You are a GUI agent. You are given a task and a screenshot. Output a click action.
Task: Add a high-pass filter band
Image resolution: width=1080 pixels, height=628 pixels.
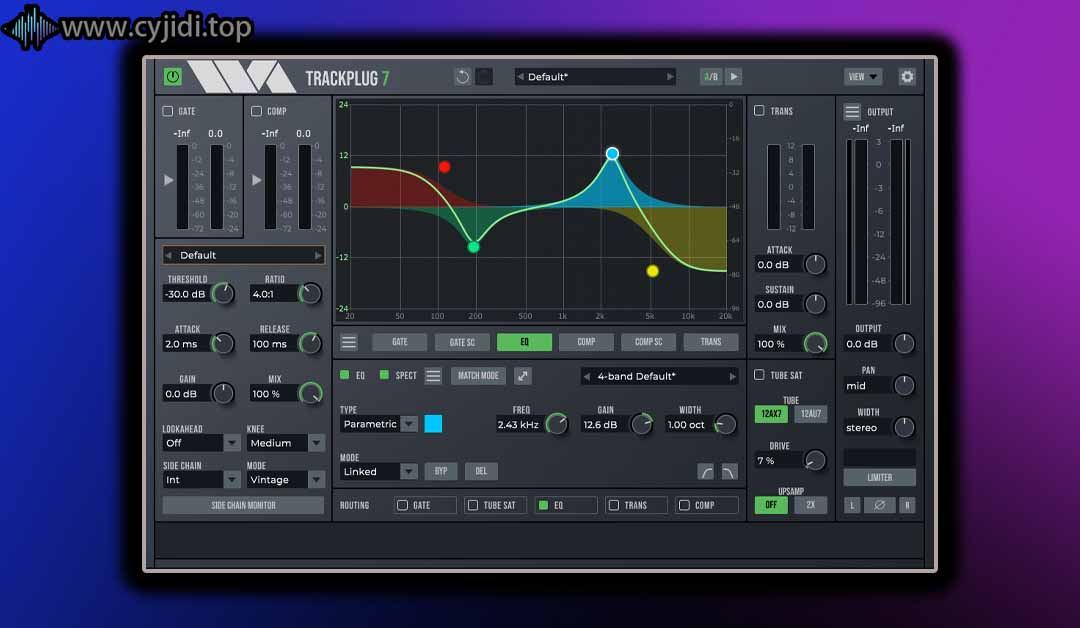(x=706, y=472)
